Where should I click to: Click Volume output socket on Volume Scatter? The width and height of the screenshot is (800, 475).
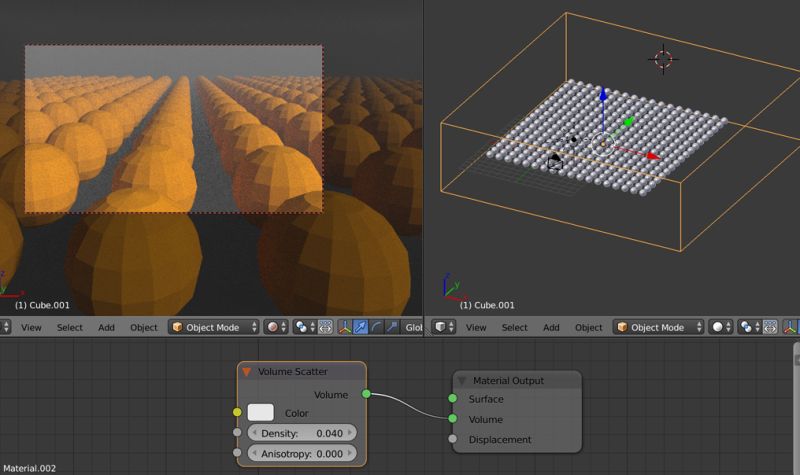pyautogui.click(x=366, y=393)
